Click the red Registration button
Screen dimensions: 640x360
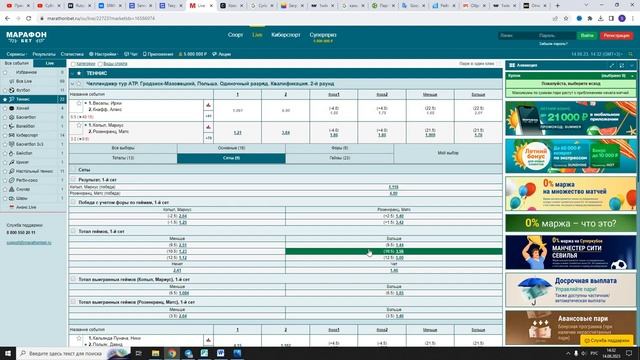(x=616, y=36)
